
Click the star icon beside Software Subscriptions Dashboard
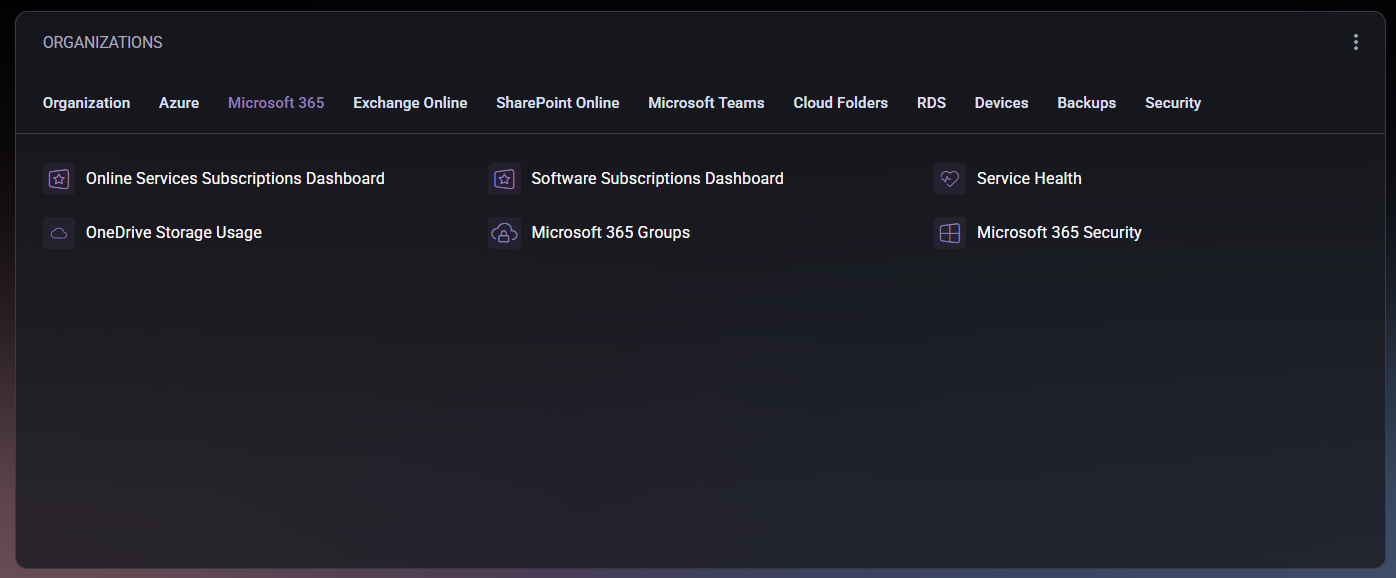504,179
